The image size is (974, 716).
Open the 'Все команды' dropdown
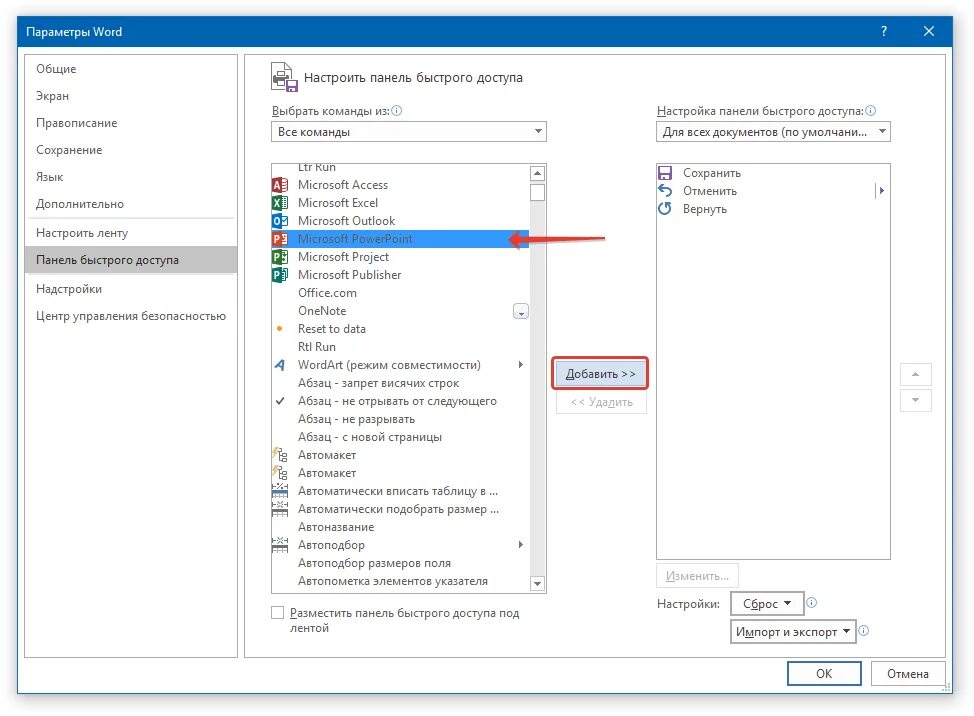[x=409, y=132]
